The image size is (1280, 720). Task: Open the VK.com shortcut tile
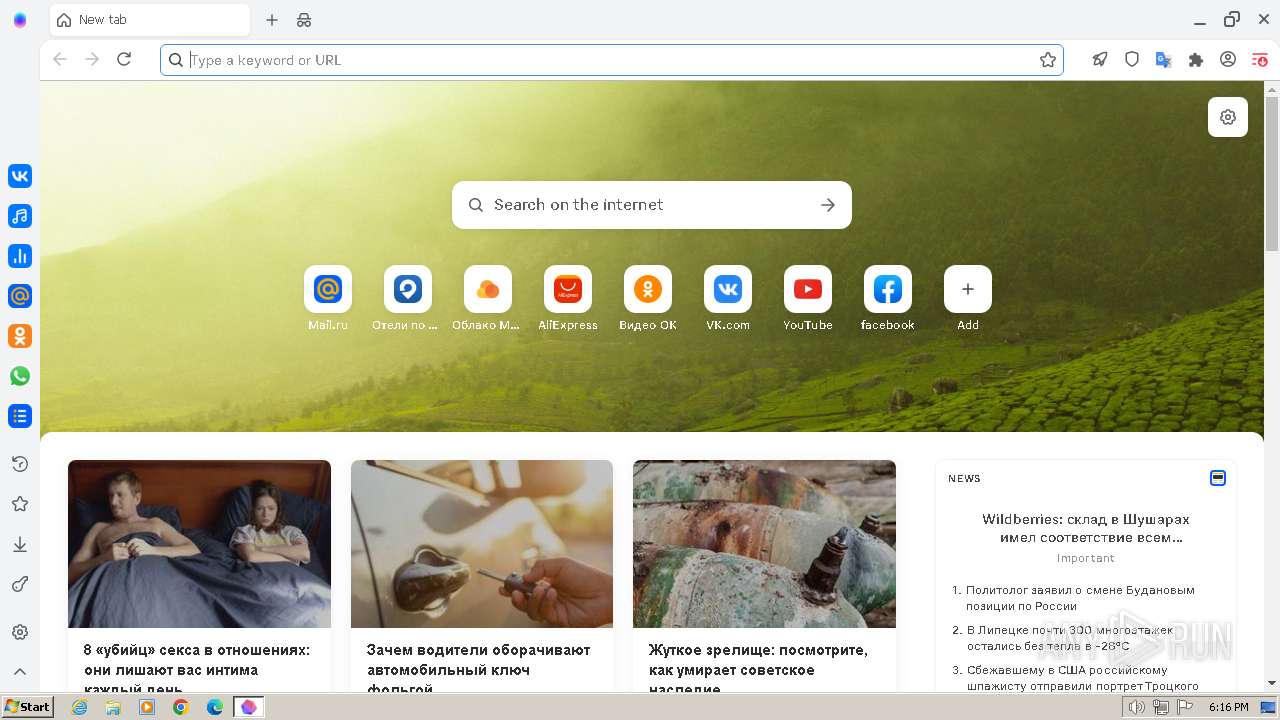click(728, 290)
